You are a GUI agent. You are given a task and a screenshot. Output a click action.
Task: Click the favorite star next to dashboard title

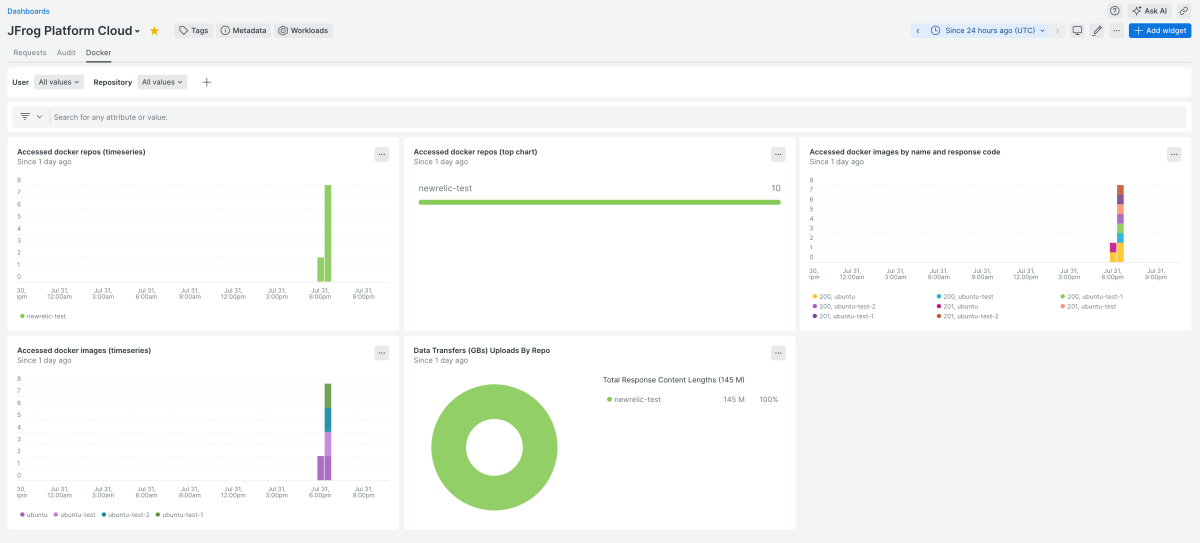click(x=154, y=31)
